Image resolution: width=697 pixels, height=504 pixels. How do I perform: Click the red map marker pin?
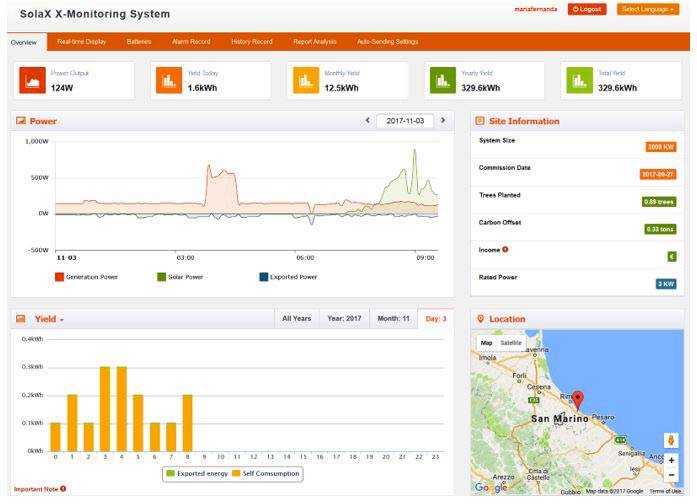[577, 400]
